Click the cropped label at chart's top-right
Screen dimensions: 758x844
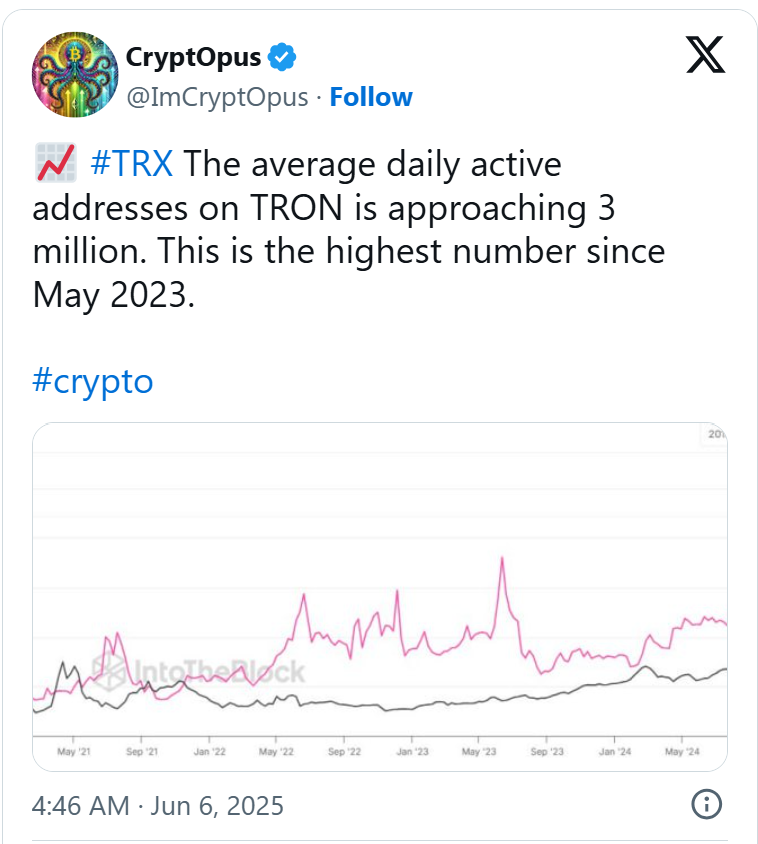coord(714,434)
